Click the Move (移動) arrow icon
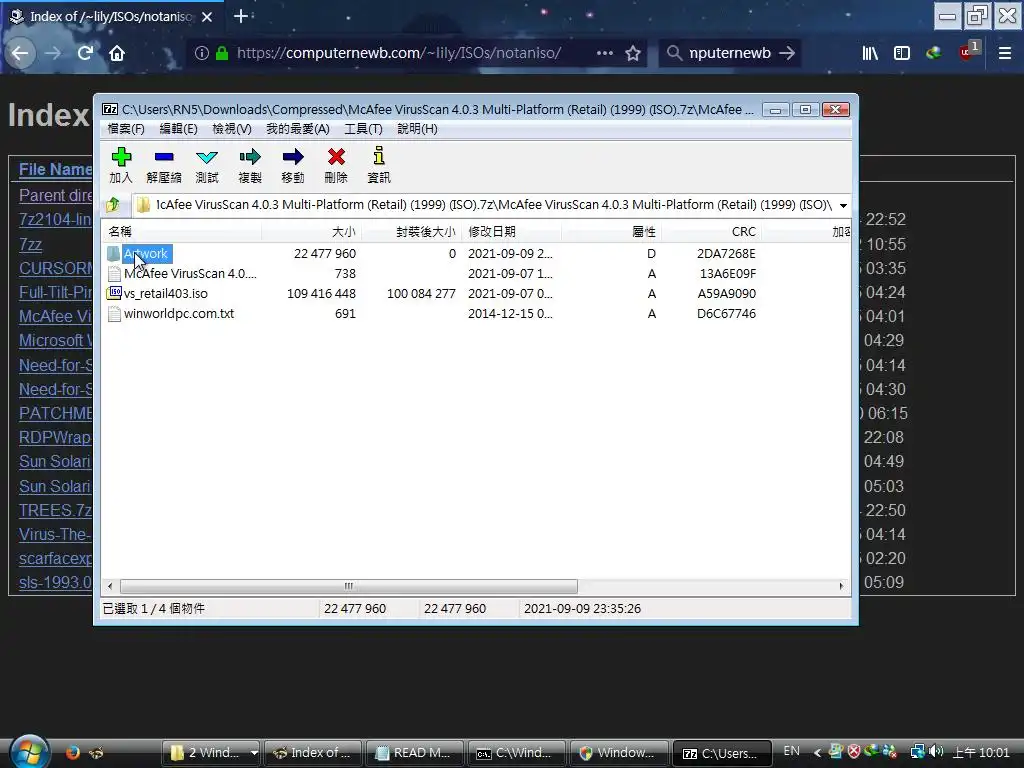 pyautogui.click(x=293, y=157)
